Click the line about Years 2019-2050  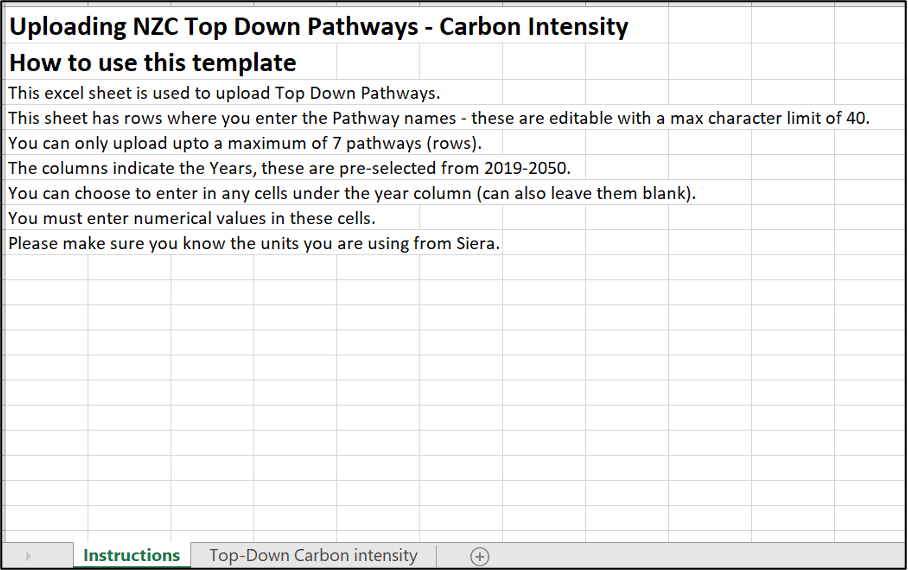288,168
